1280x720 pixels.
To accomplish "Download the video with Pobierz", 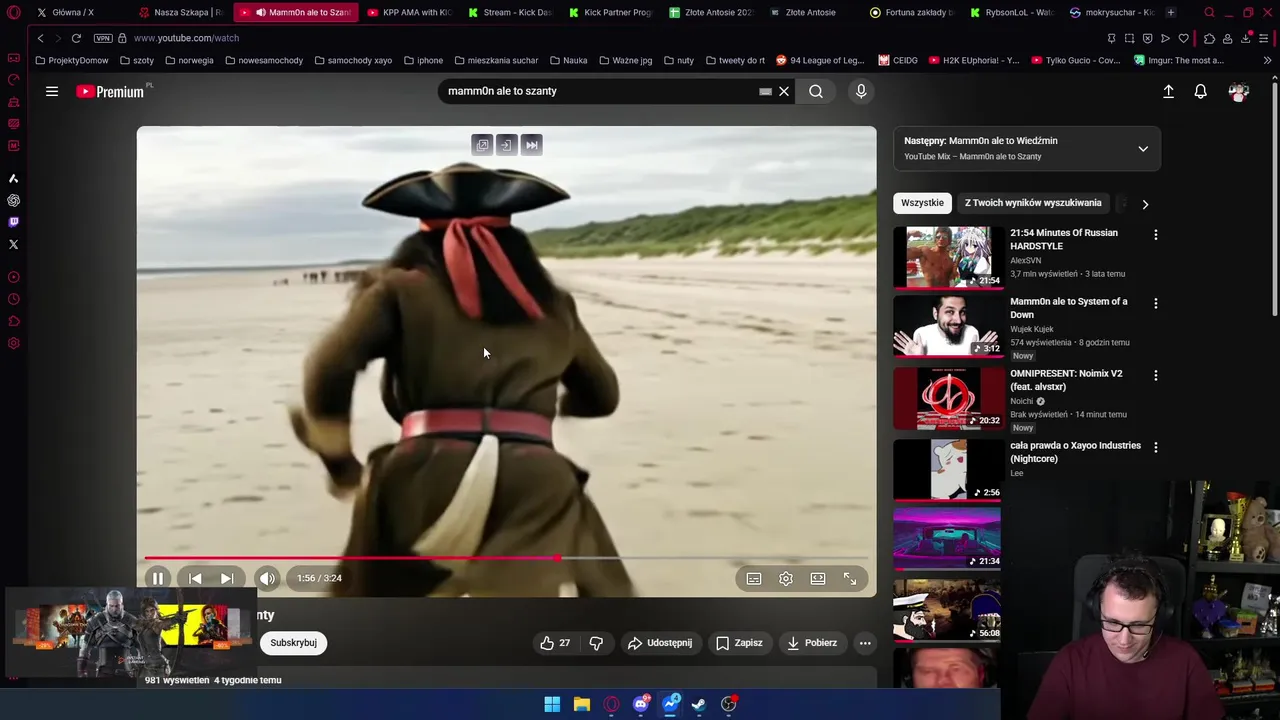I will (812, 643).
